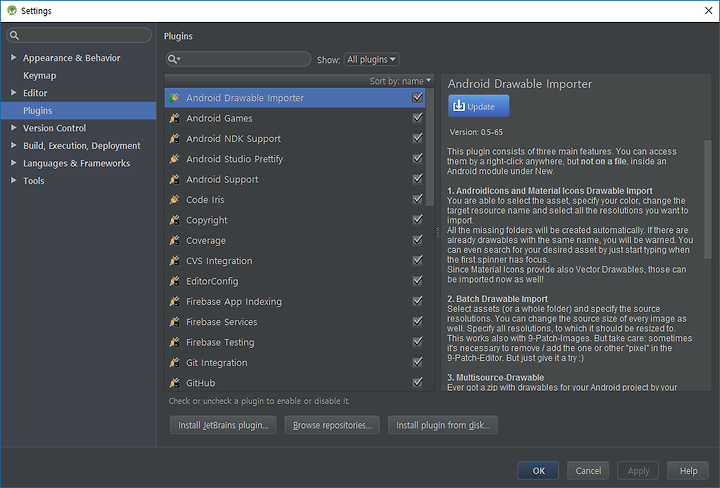This screenshot has width=720, height=488.
Task: Click the Firebase Testing plugin icon
Action: click(174, 342)
